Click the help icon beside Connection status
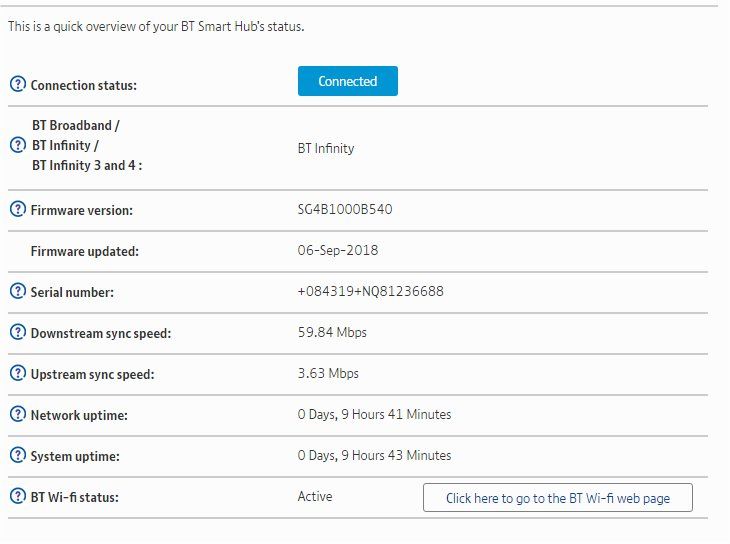The image size is (730, 544). pos(17,85)
